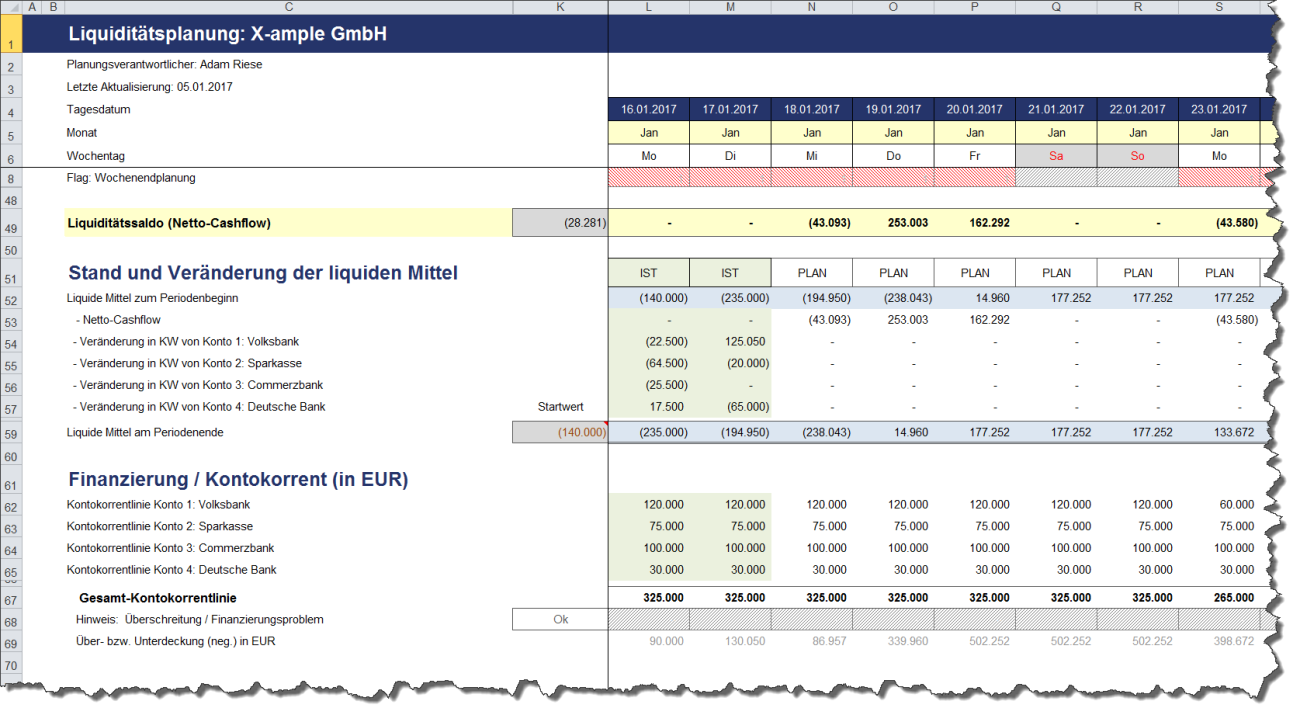Viewport: 1300px width, 715px height.
Task: Select the Liquiditätssaldo value 162.292
Action: coord(974,223)
